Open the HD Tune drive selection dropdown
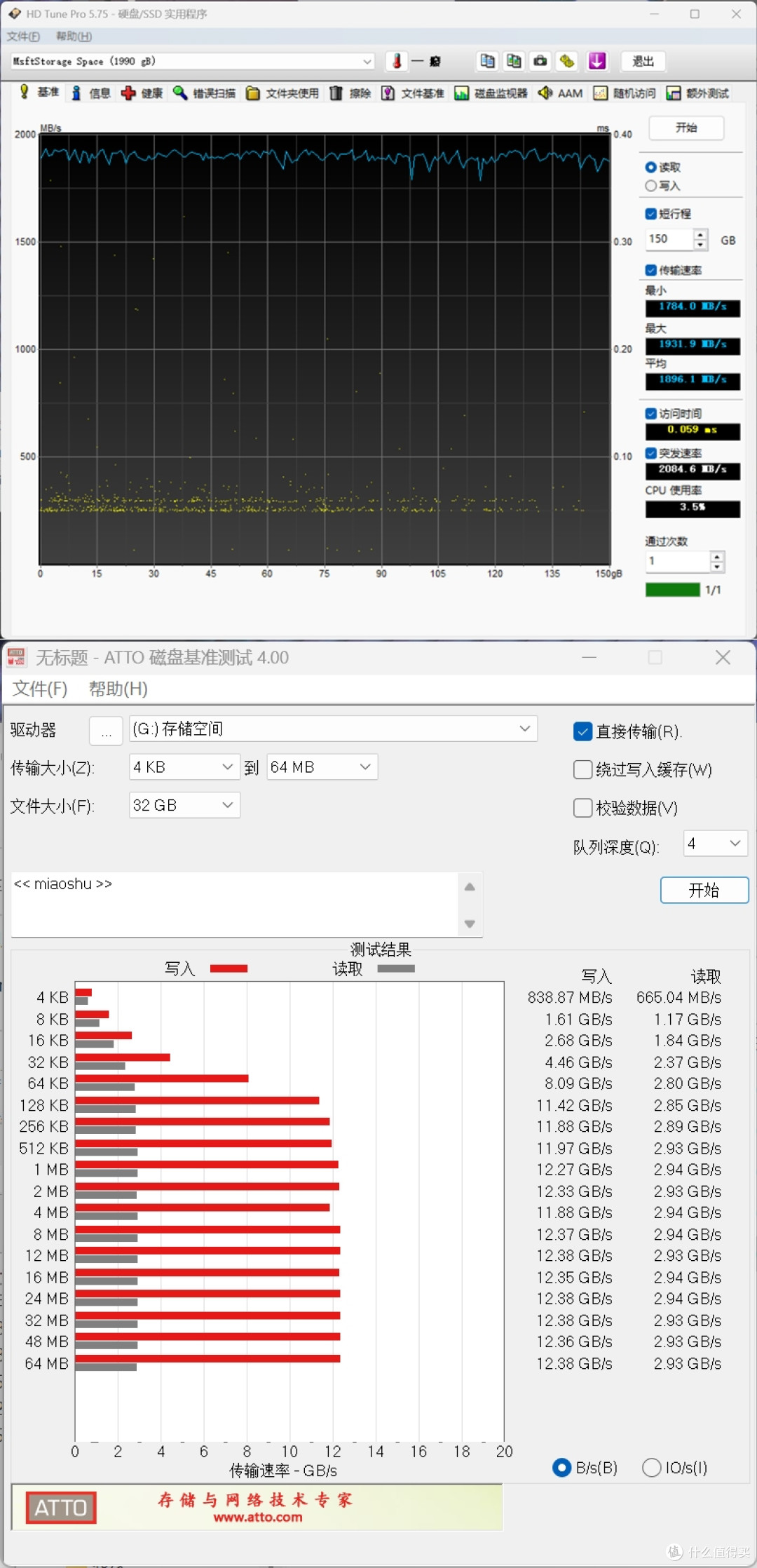This screenshot has height=1568, width=757. 193,61
